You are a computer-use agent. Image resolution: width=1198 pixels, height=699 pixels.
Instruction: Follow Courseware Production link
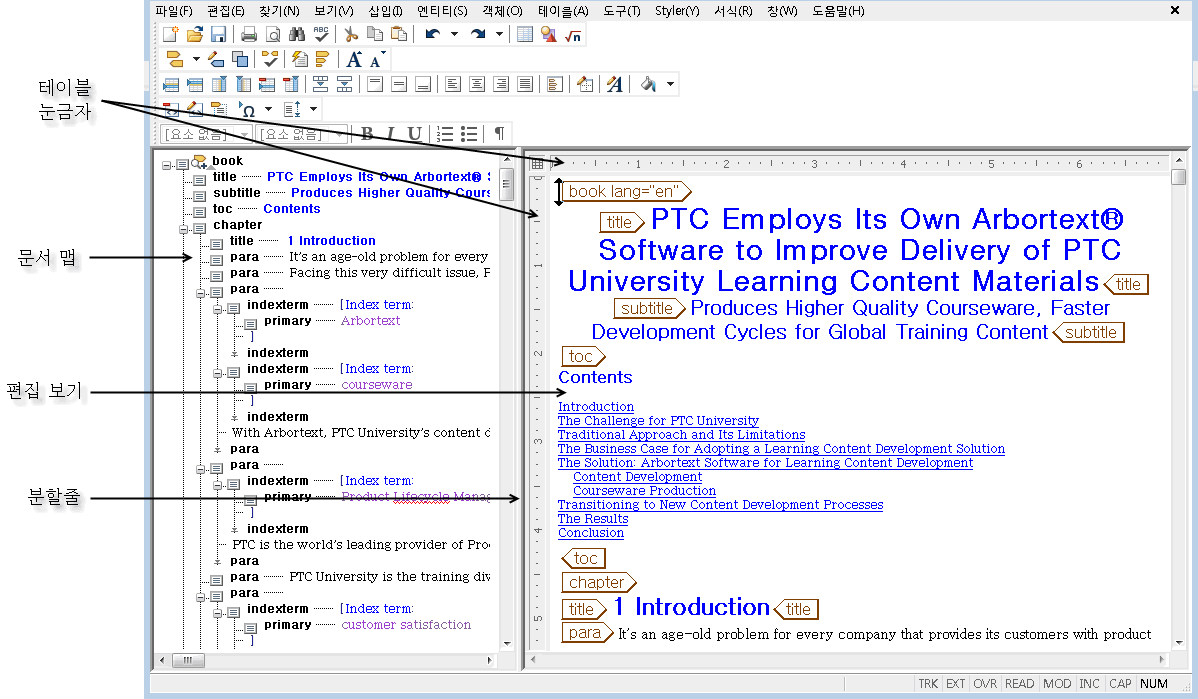(x=644, y=491)
